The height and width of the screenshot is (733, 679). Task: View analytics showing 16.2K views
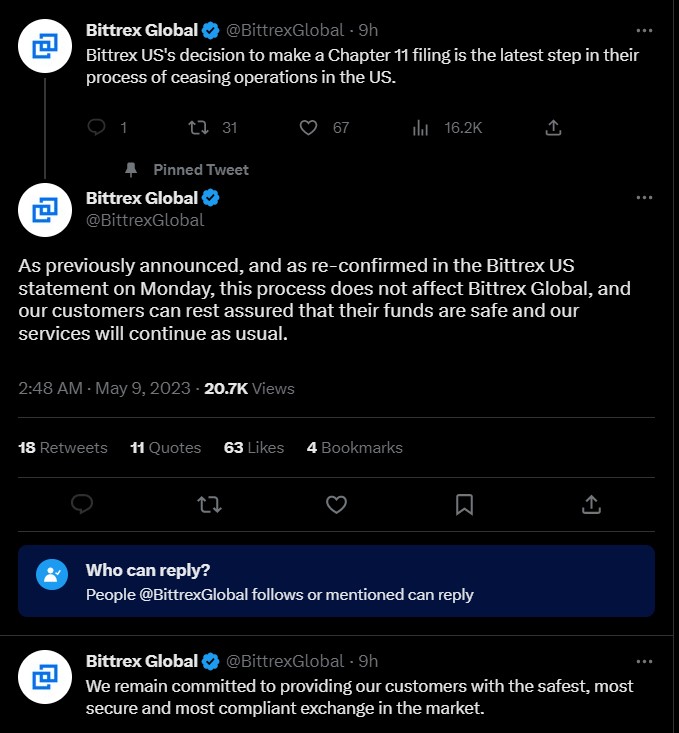click(x=421, y=127)
